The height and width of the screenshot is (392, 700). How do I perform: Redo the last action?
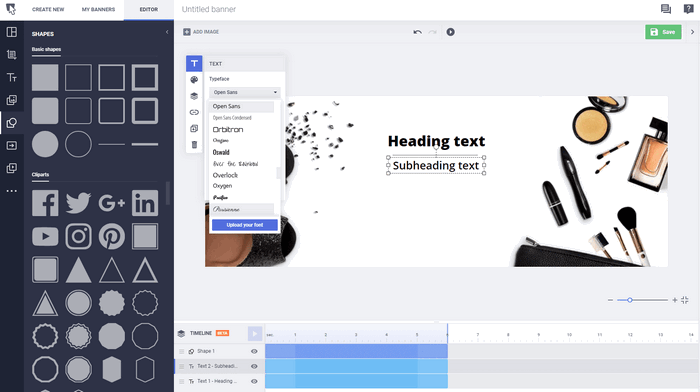pos(432,32)
